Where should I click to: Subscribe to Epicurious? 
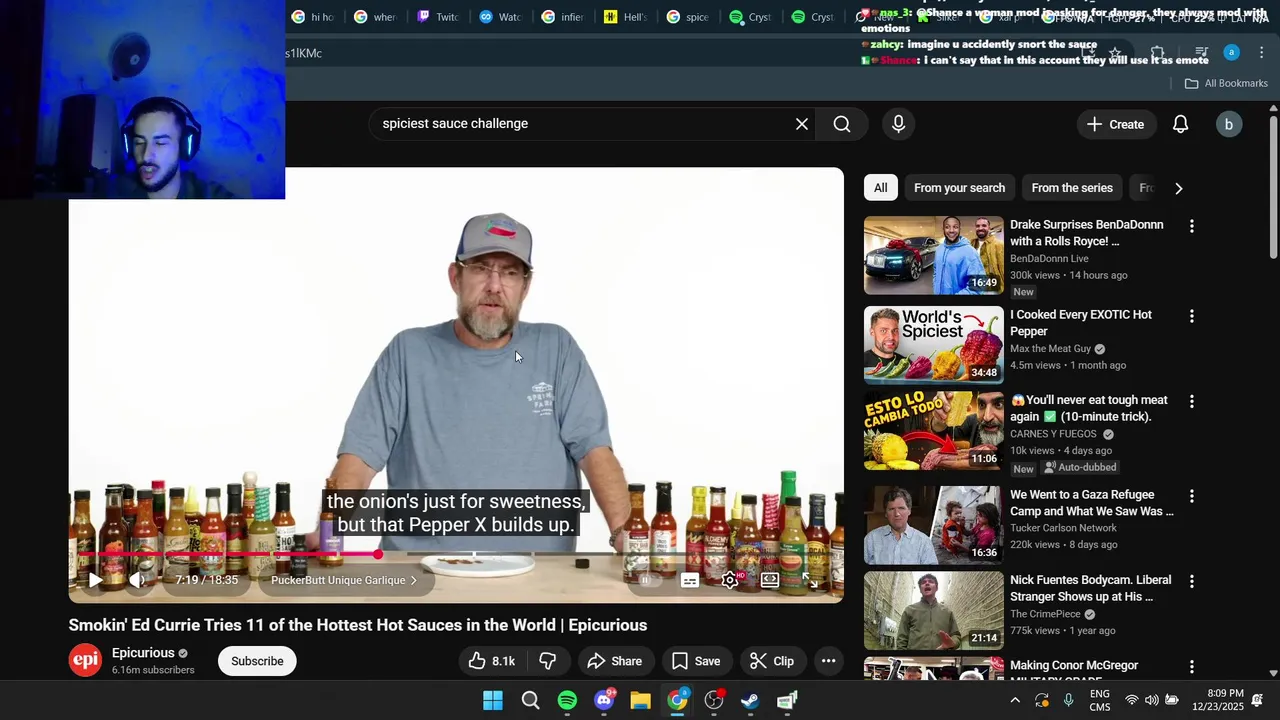[257, 661]
